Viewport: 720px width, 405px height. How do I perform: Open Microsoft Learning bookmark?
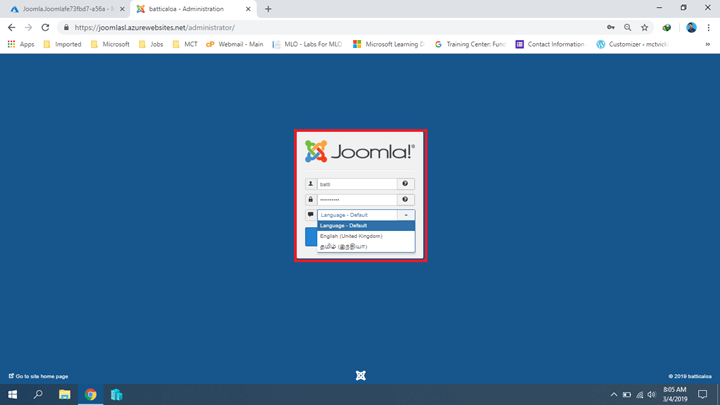[x=389, y=44]
